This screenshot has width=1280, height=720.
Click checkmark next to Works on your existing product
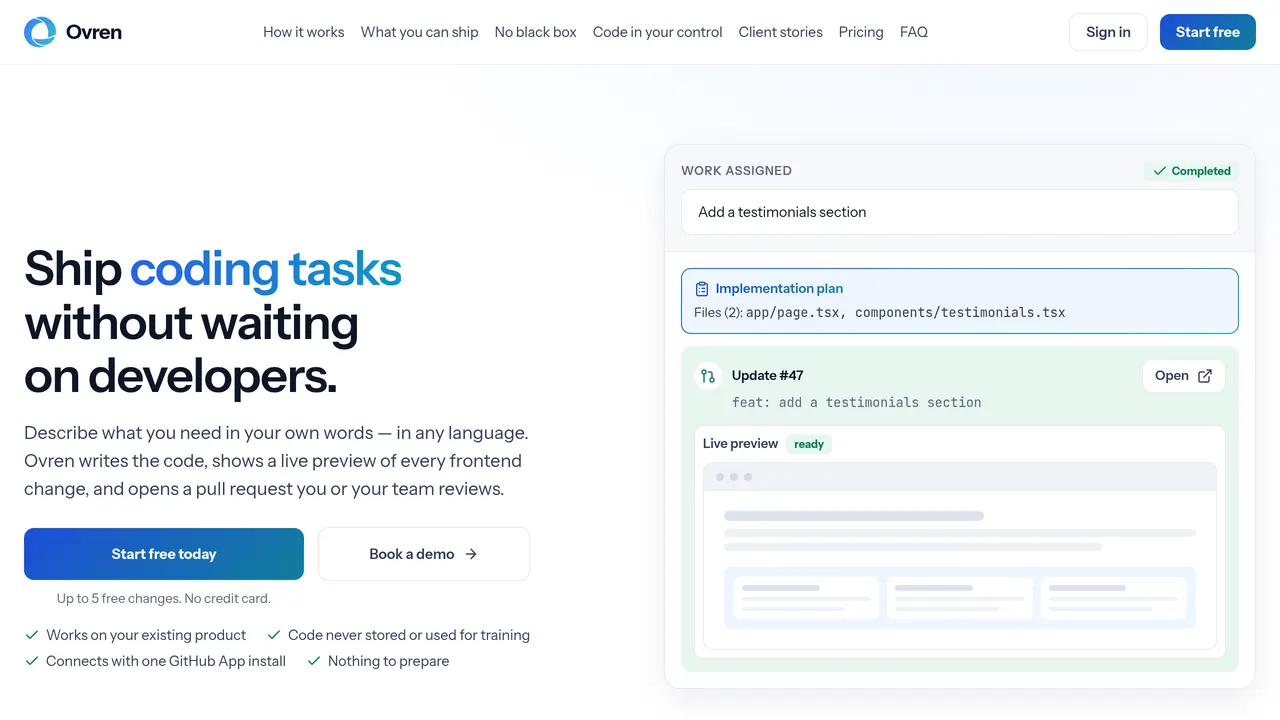pyautogui.click(x=31, y=635)
